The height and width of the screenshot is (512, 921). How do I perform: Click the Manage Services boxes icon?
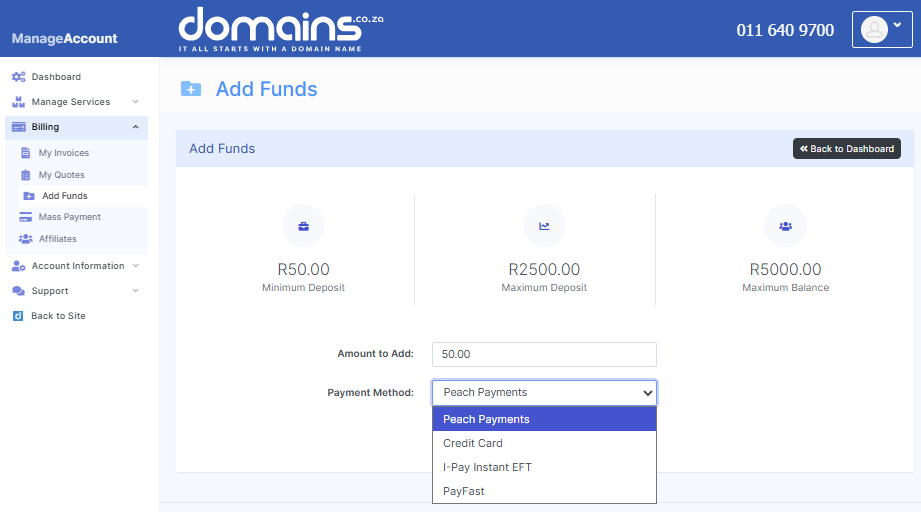[x=18, y=102]
